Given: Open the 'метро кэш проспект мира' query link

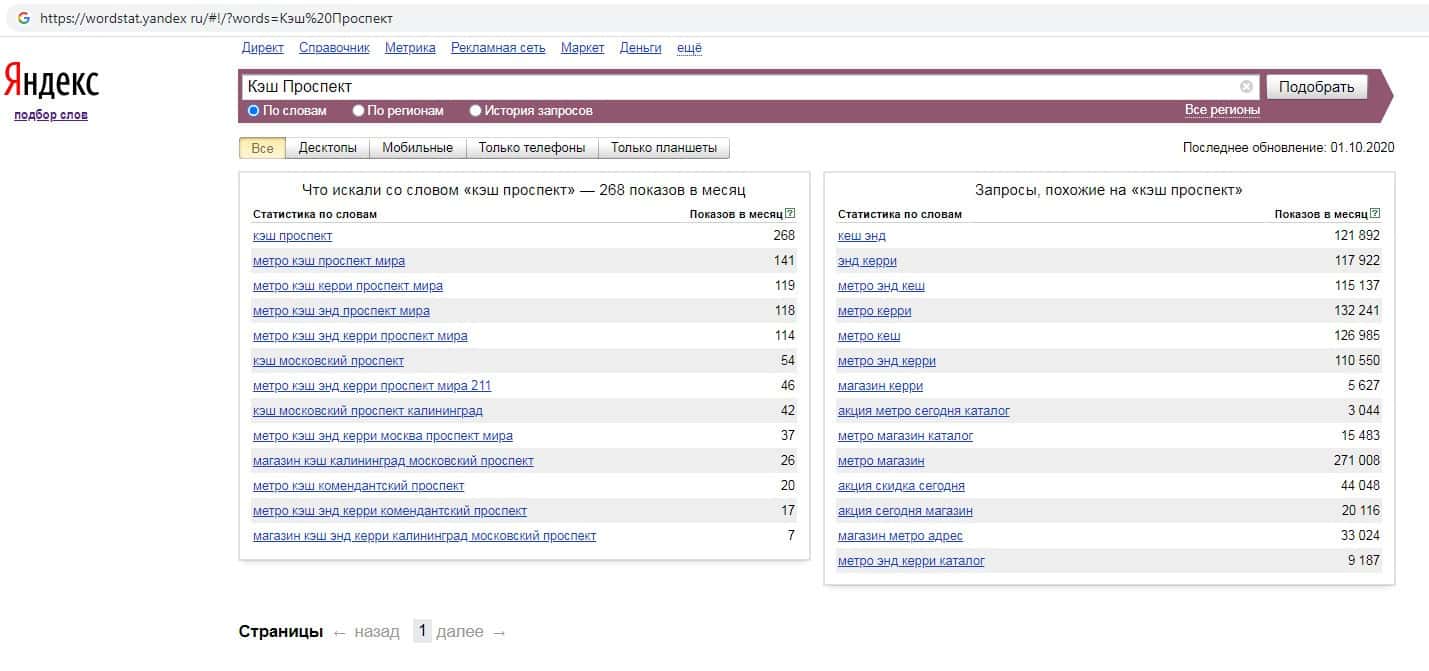Looking at the screenshot, I should (x=329, y=261).
